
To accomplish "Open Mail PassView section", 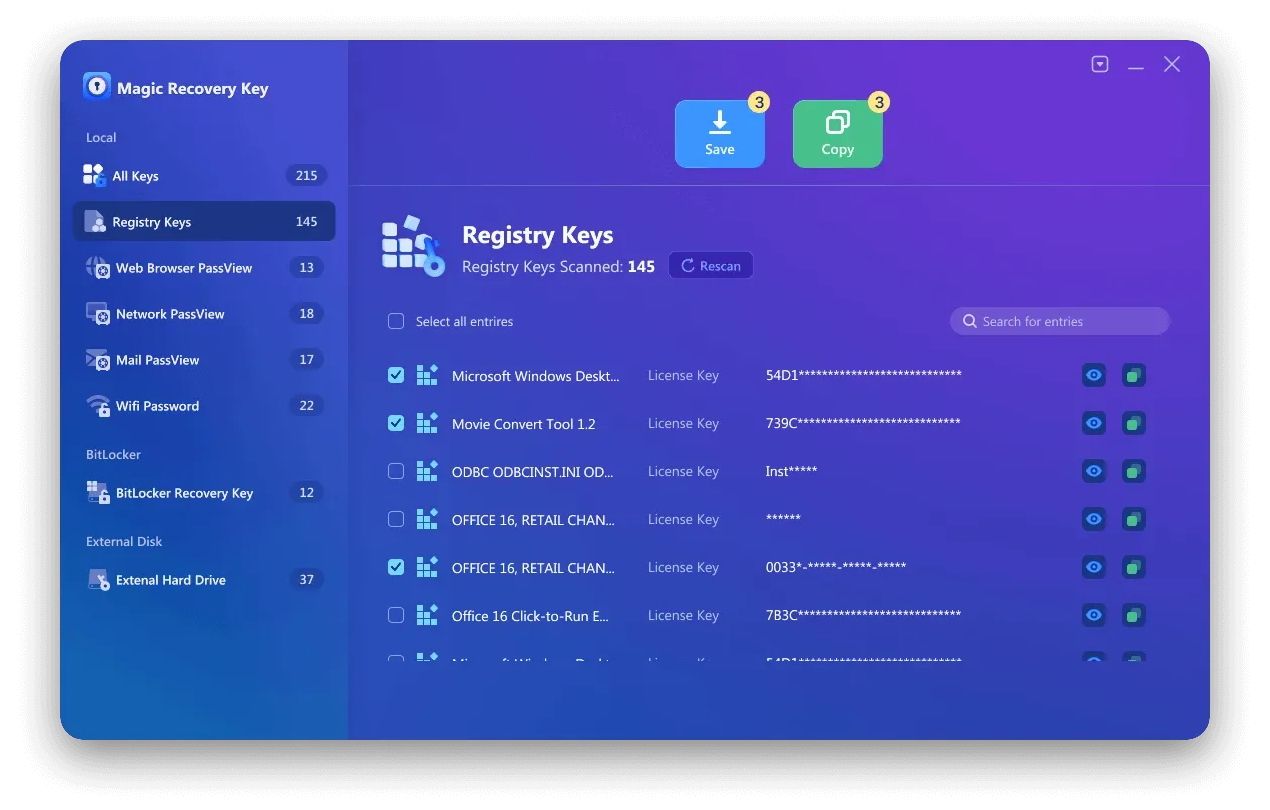I will point(204,360).
